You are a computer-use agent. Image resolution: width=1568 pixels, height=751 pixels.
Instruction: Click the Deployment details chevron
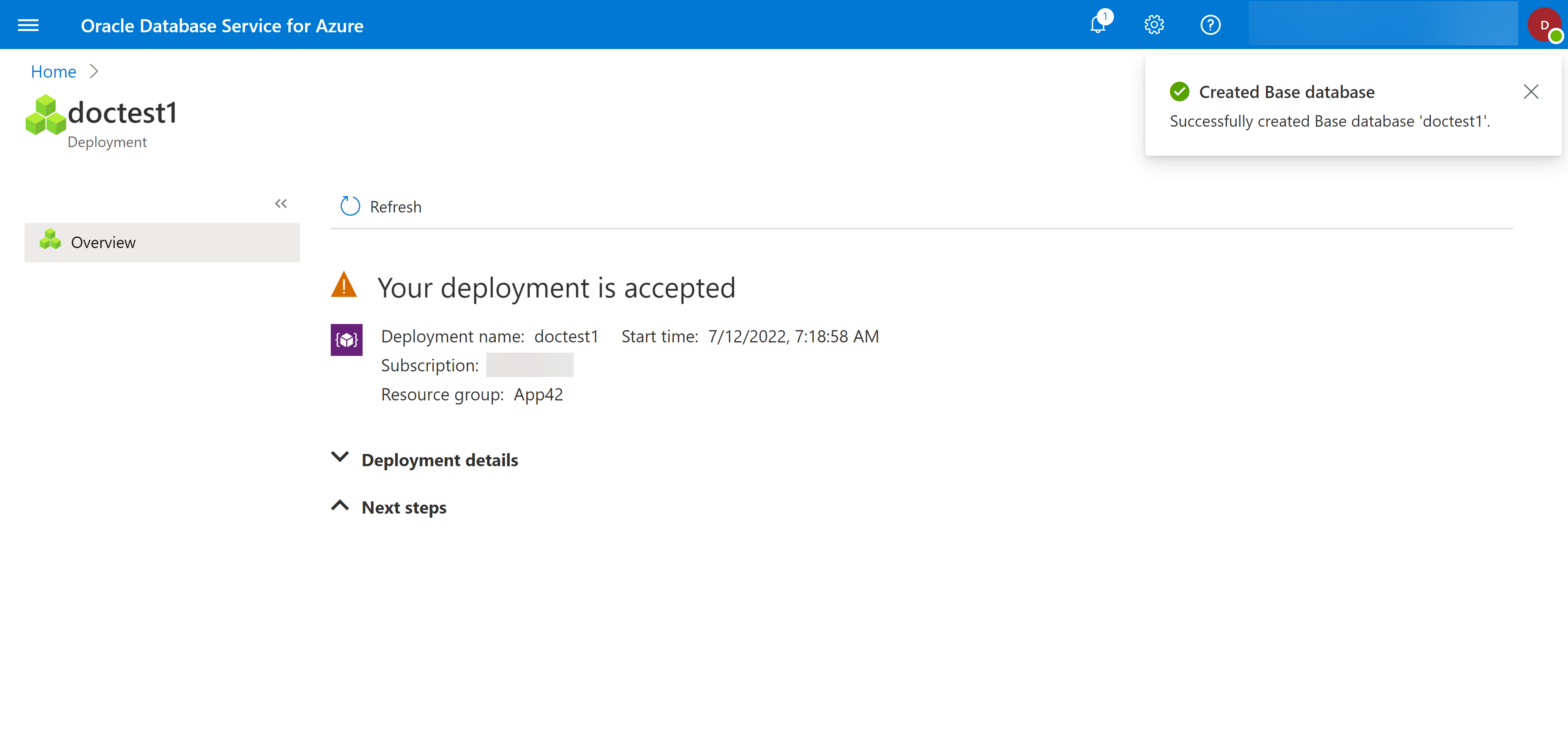[340, 457]
